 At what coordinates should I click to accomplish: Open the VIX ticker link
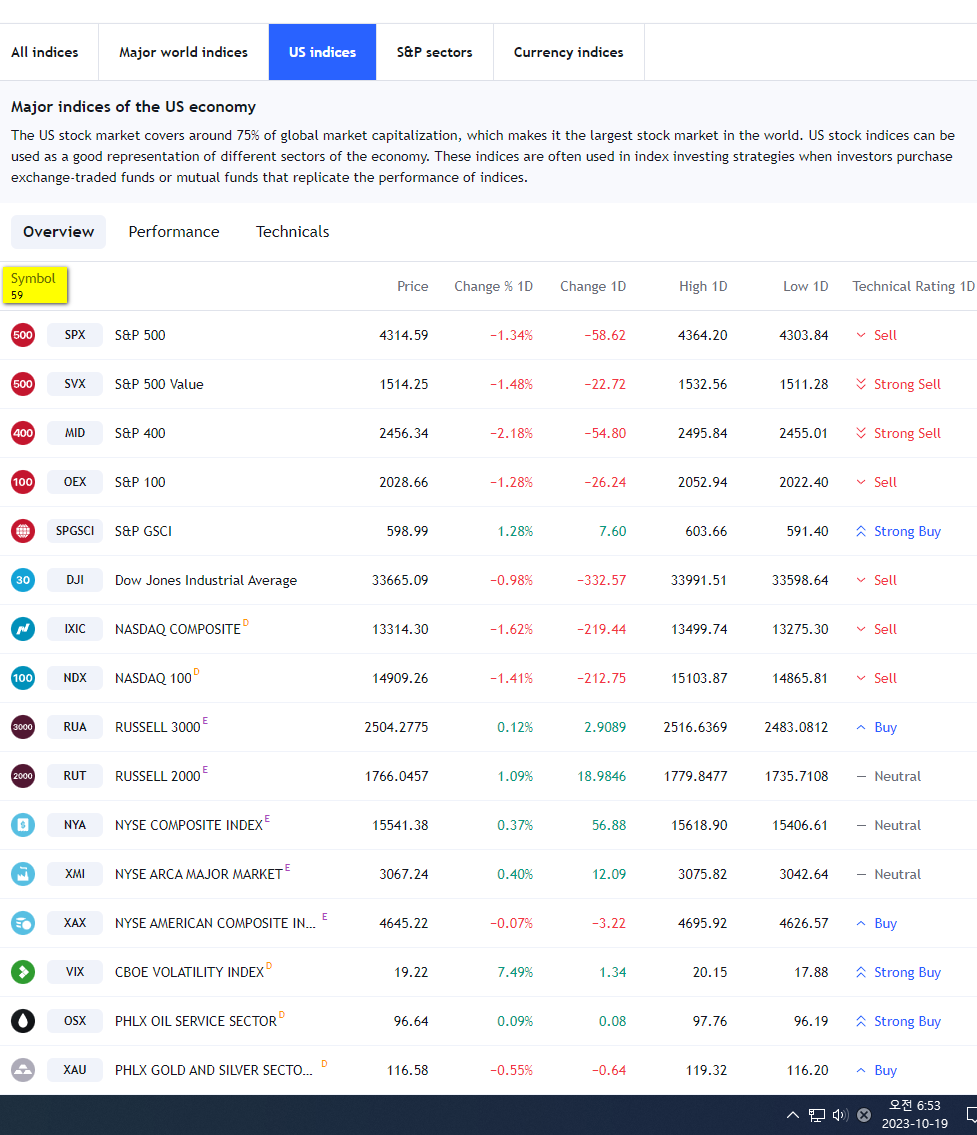[75, 971]
